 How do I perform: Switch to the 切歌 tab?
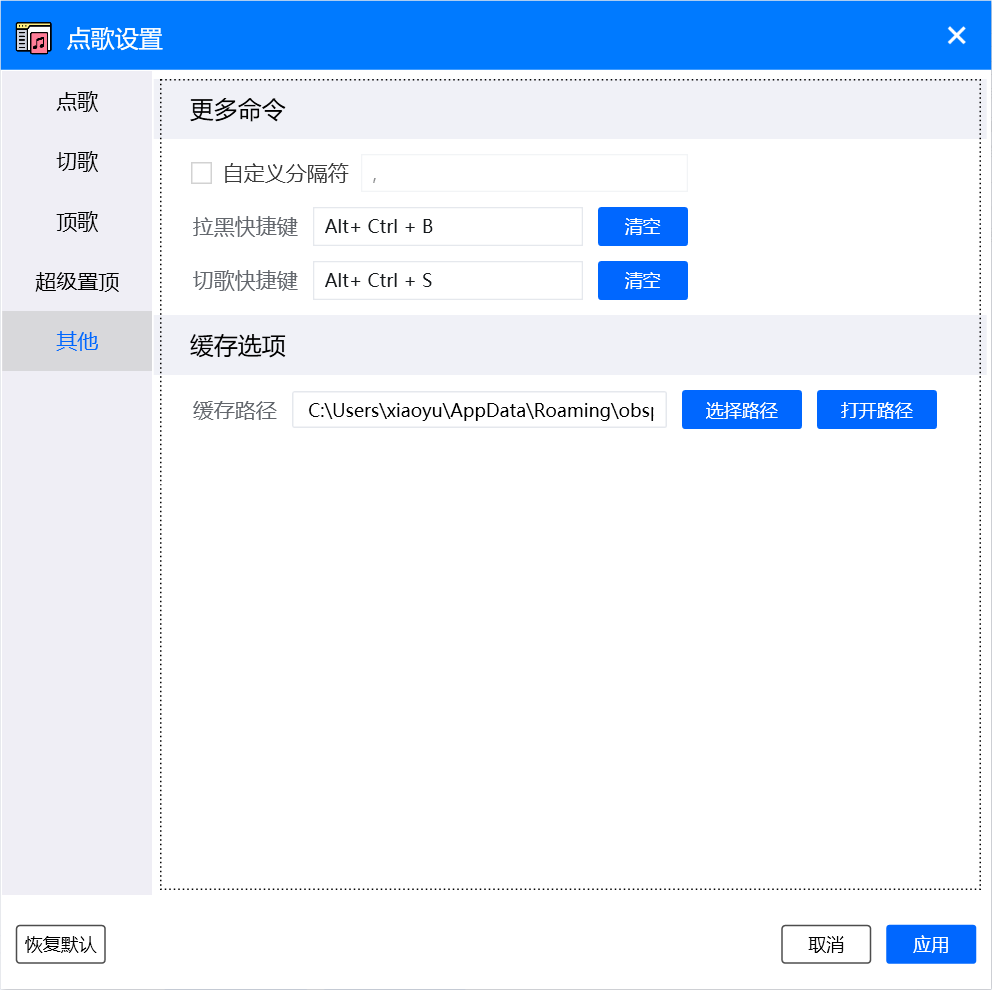point(77,162)
